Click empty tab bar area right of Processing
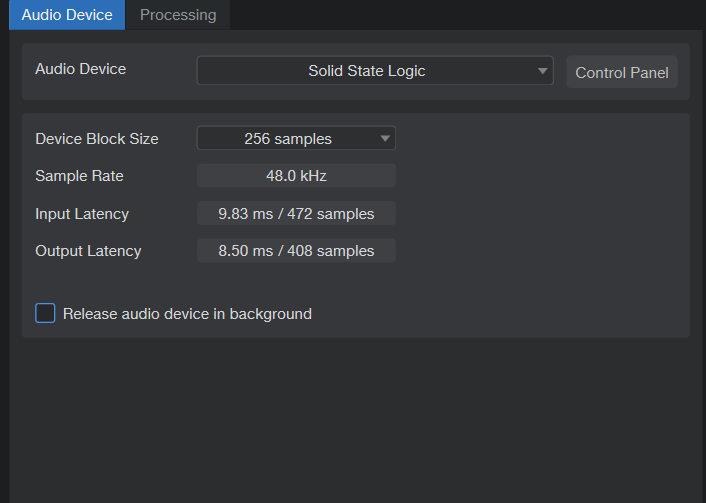 tap(460, 15)
